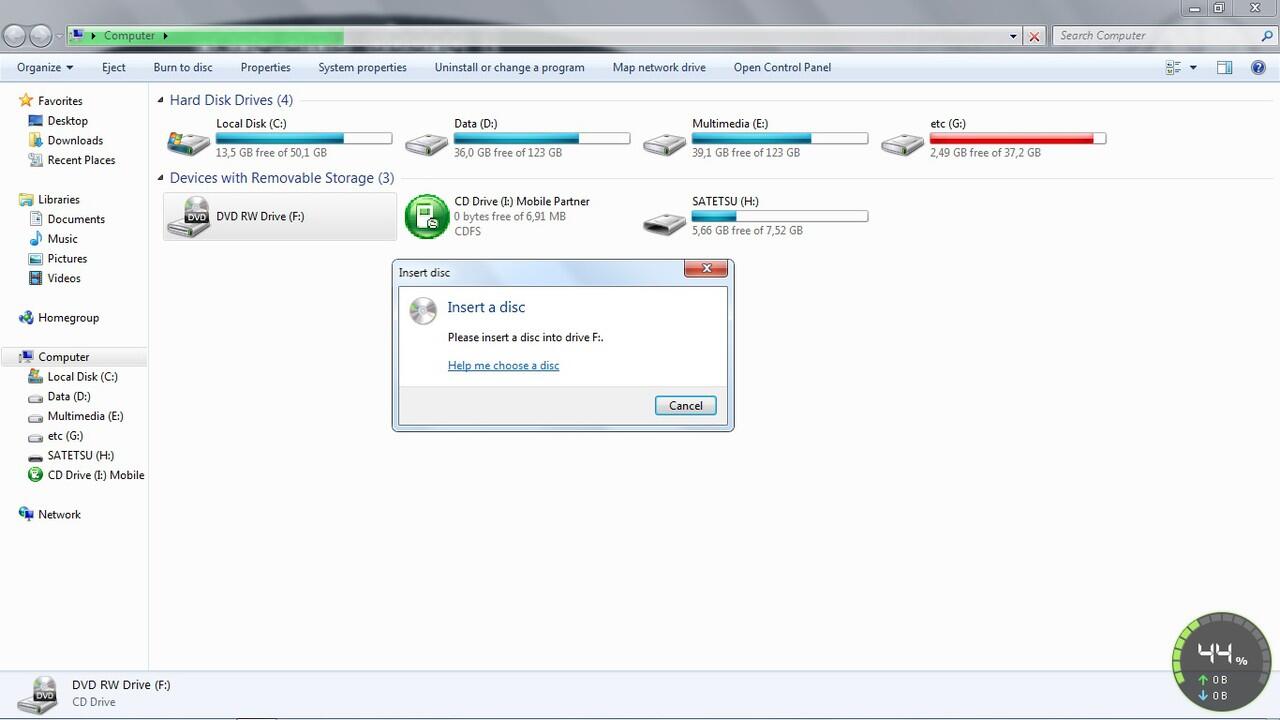Image resolution: width=1280 pixels, height=720 pixels.
Task: Select etc (G:) drive icon in main pane
Action: [x=902, y=144]
